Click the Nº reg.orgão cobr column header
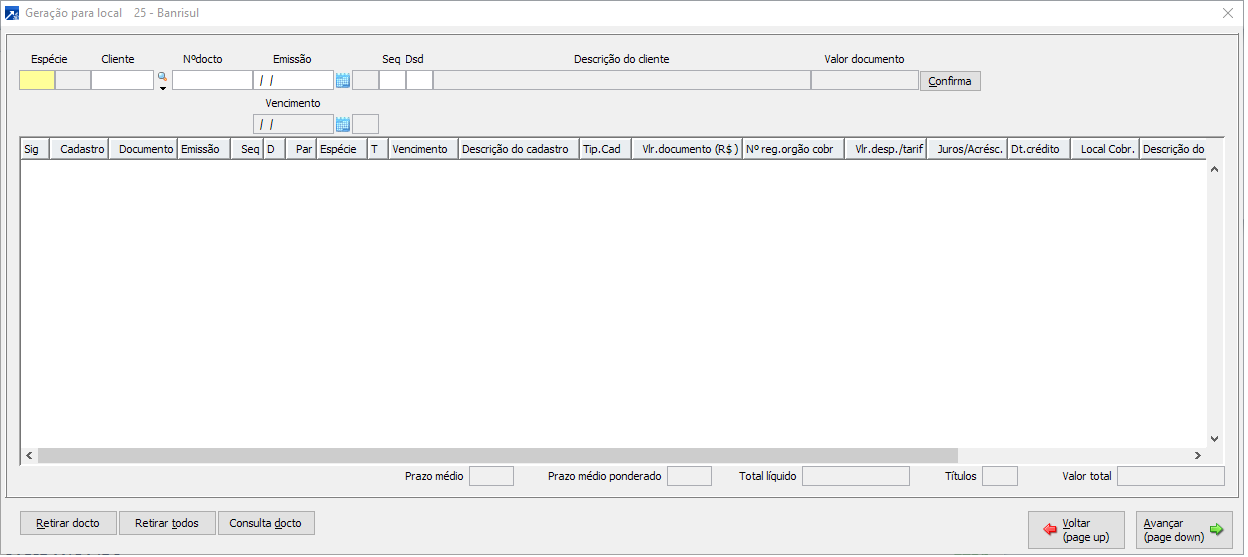 [x=793, y=149]
